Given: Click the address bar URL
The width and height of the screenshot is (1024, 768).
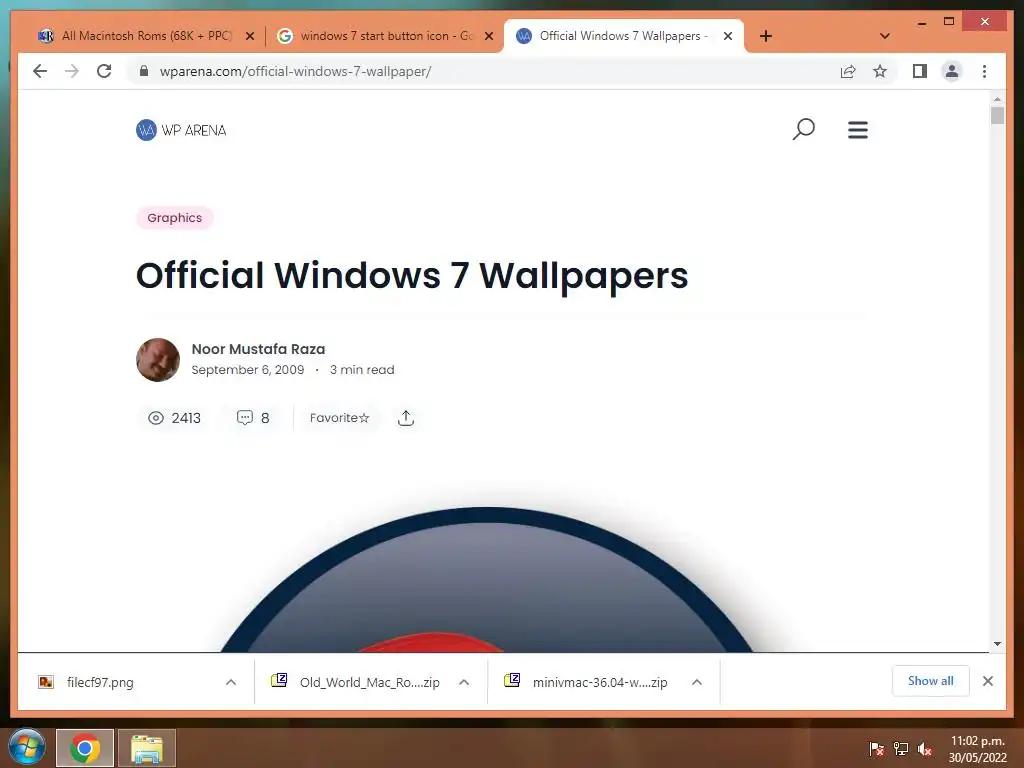Looking at the screenshot, I should [295, 71].
